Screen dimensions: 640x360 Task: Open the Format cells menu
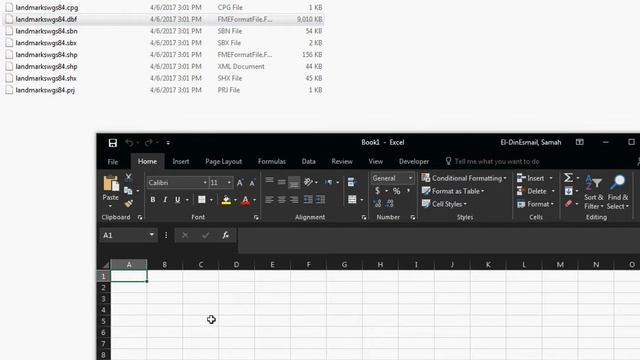pos(536,204)
